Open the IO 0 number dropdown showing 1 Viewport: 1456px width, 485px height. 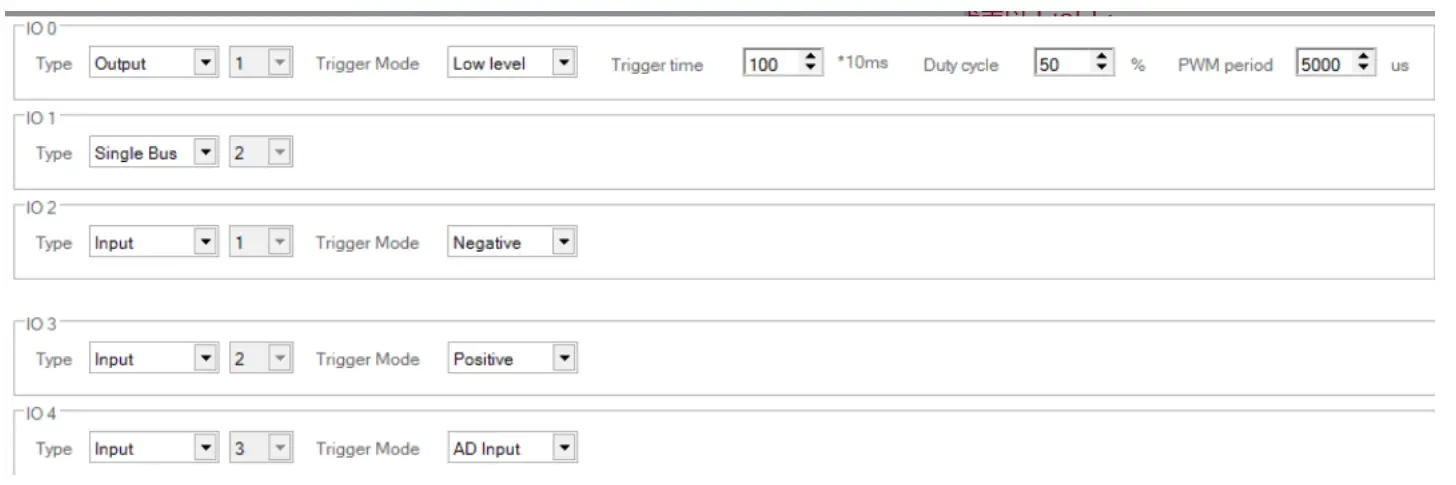pyautogui.click(x=261, y=63)
